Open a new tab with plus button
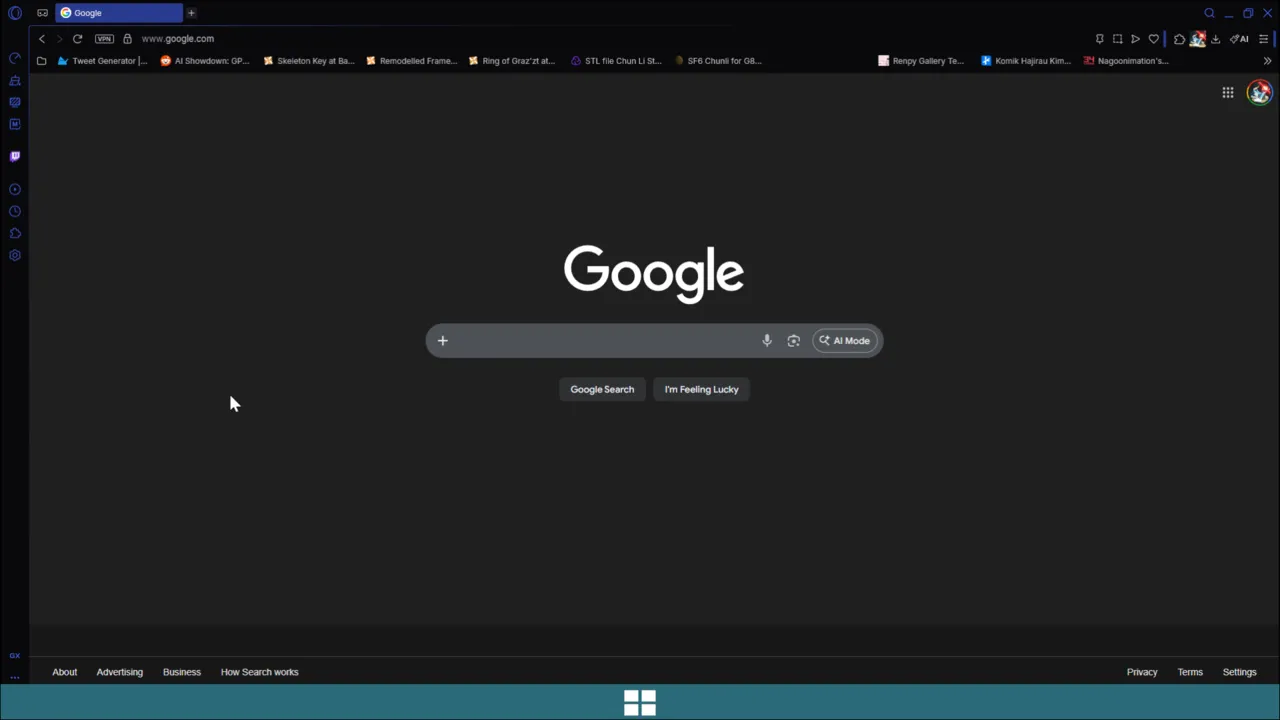 click(x=191, y=13)
